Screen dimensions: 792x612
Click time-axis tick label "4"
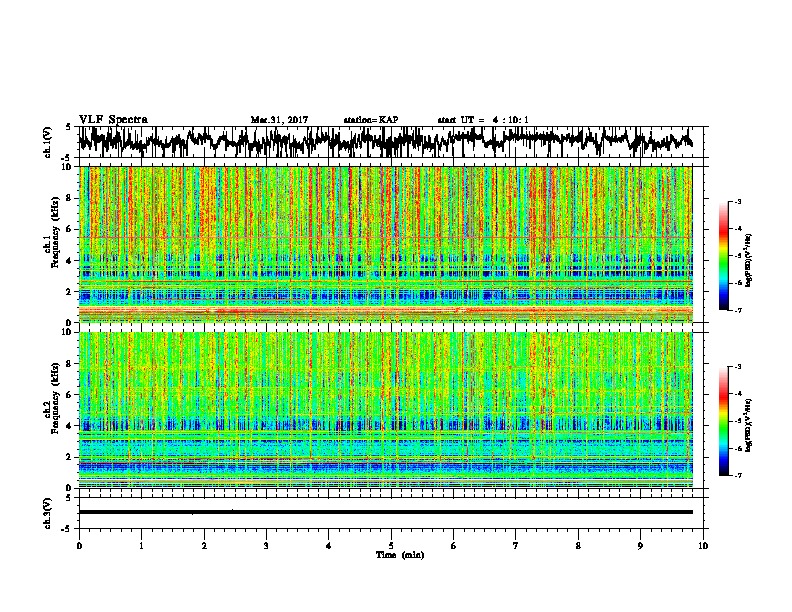click(x=328, y=546)
